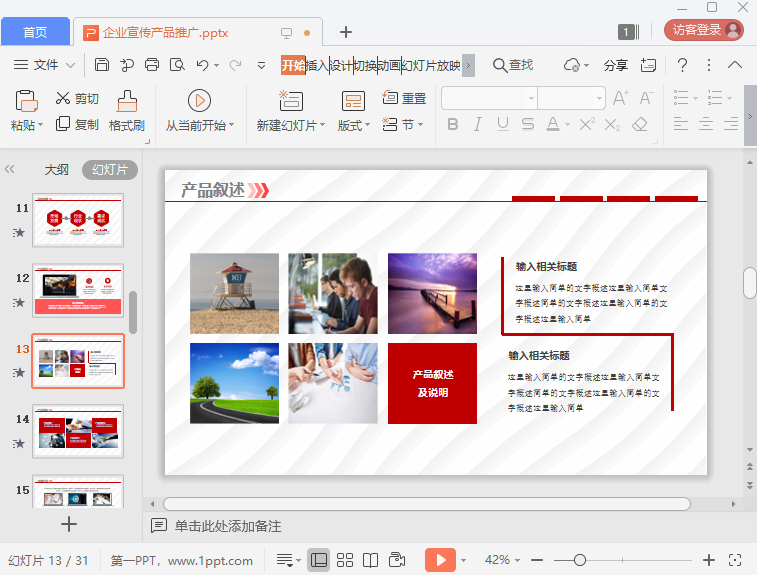This screenshot has width=757, height=575.
Task: Collapse the ribbon with up chevron
Action: (x=735, y=65)
